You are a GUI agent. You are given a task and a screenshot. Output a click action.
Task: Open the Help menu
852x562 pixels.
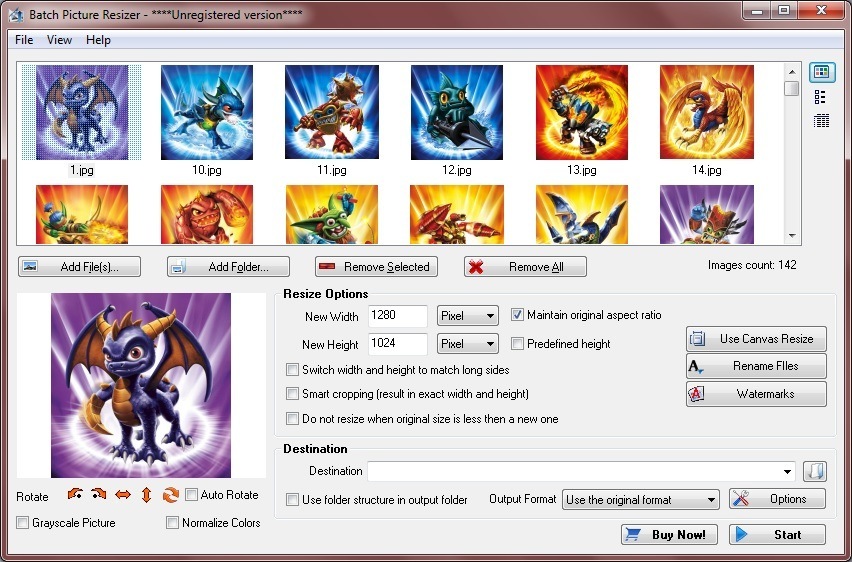(x=98, y=40)
